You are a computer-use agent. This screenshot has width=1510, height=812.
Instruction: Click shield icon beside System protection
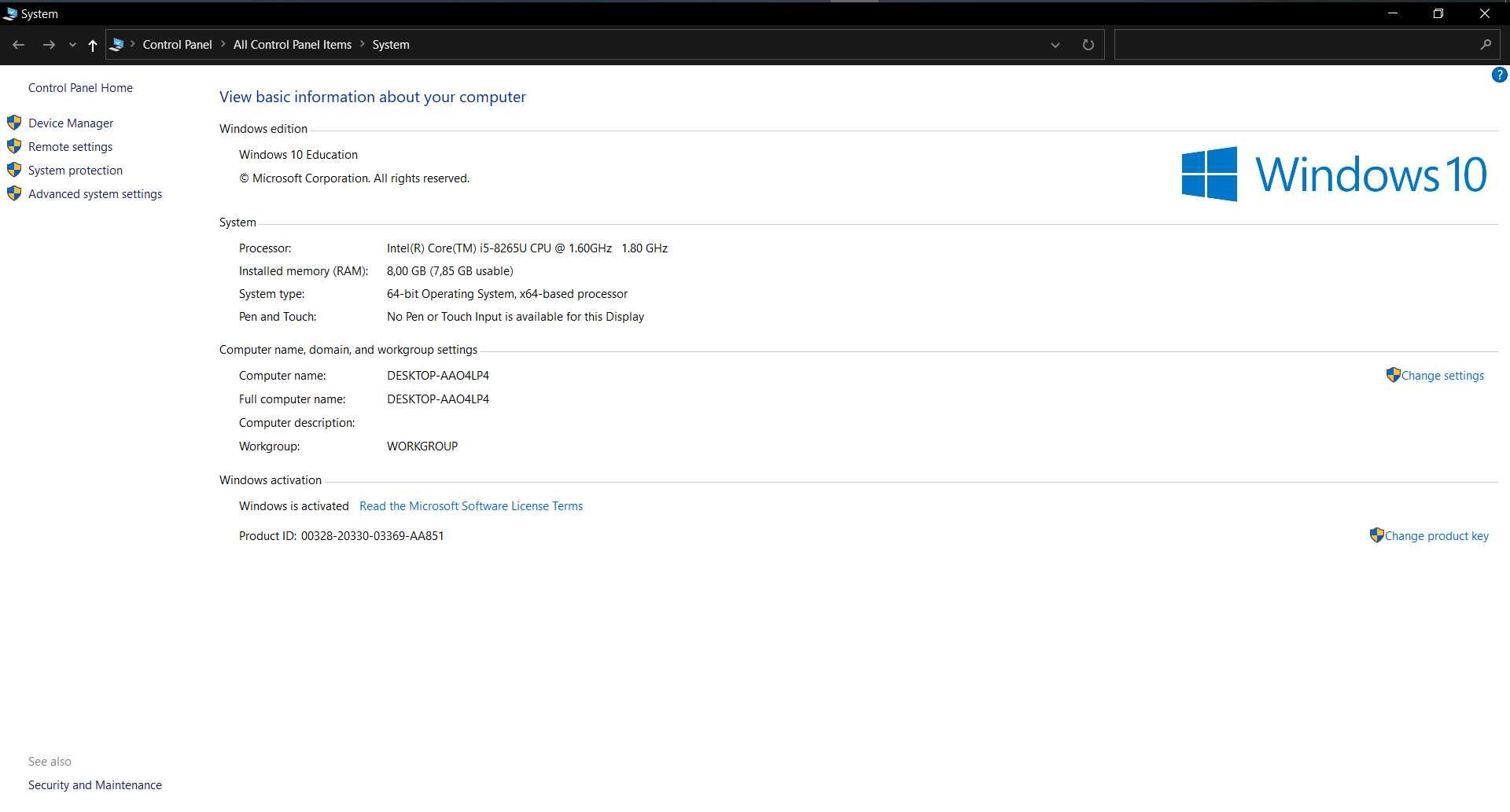pyautogui.click(x=14, y=170)
